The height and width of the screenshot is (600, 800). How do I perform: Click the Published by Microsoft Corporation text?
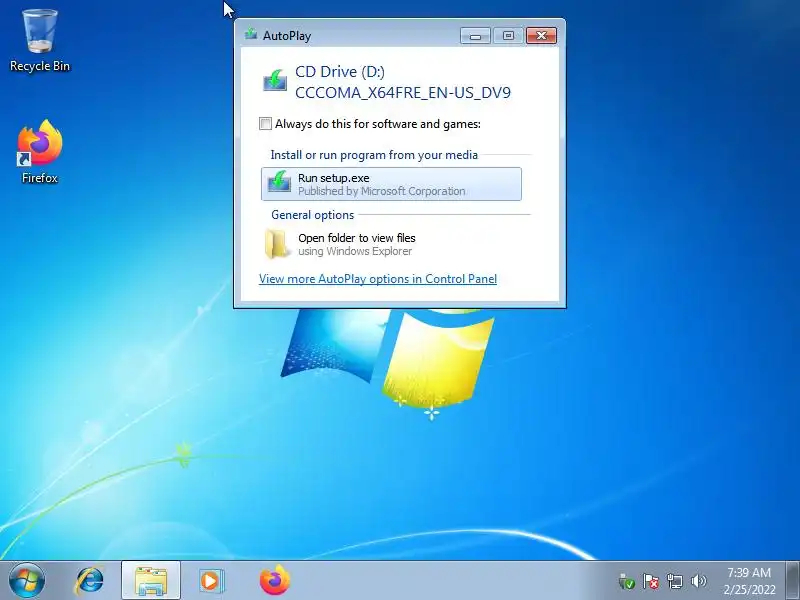pyautogui.click(x=381, y=191)
